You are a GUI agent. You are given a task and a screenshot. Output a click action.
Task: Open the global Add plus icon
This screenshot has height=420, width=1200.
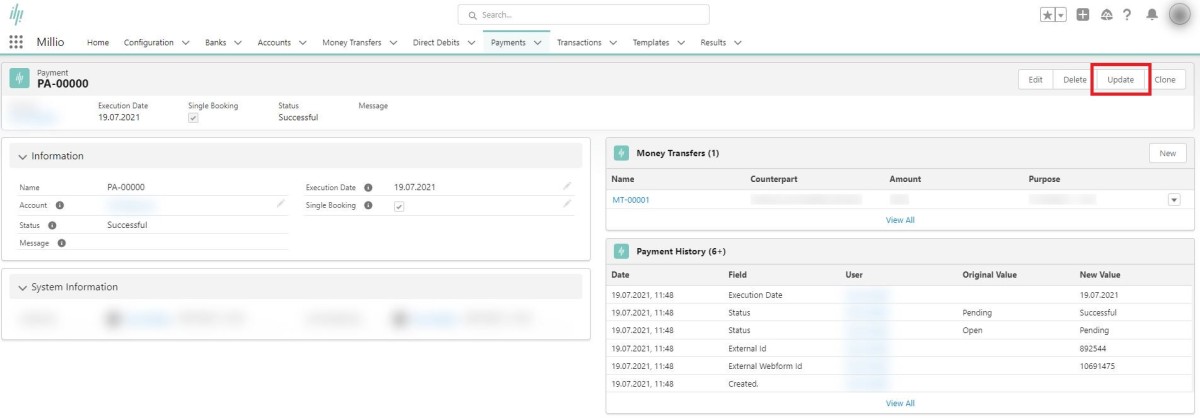point(1083,15)
